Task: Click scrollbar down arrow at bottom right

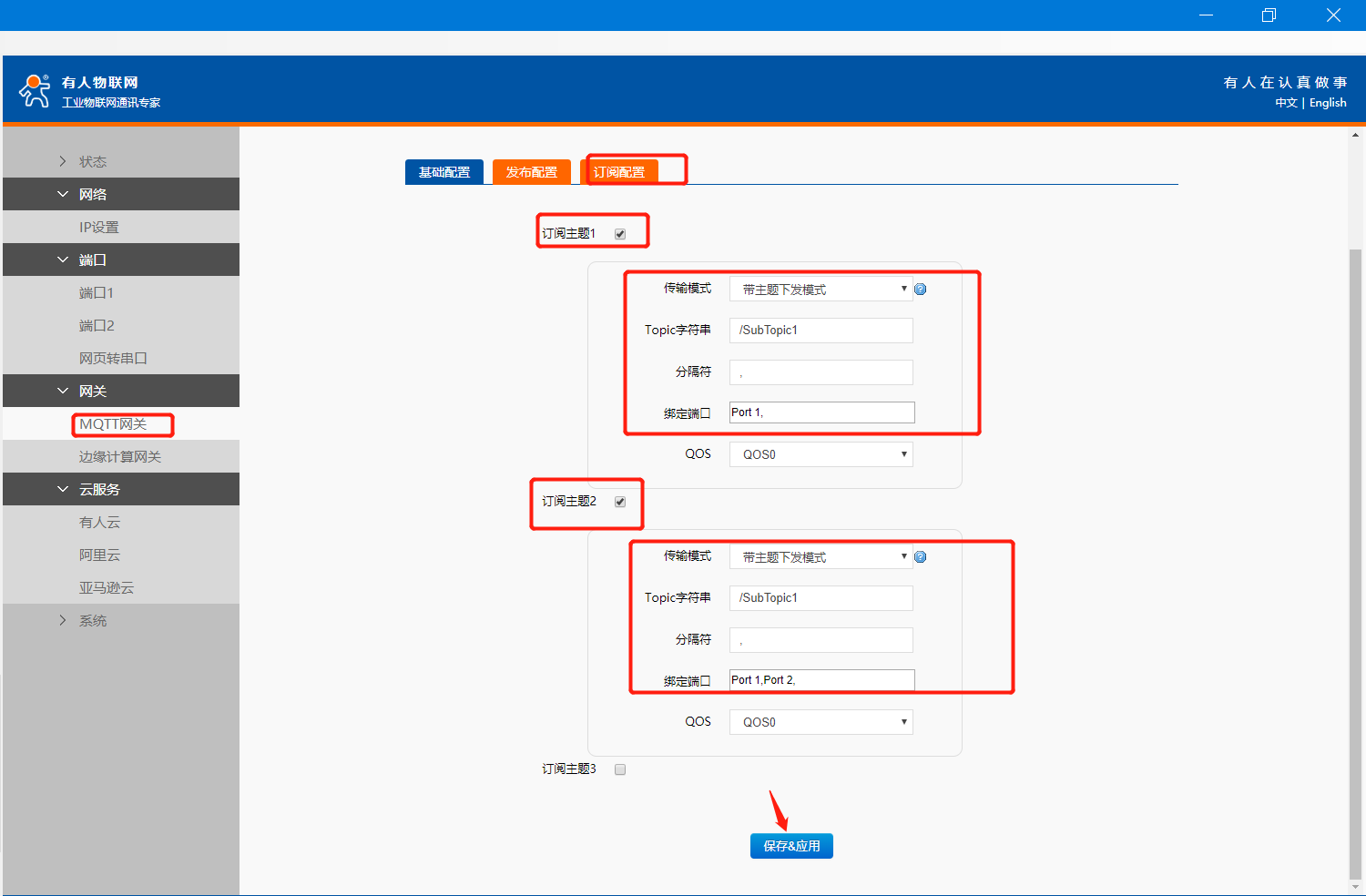Action: tap(1355, 886)
